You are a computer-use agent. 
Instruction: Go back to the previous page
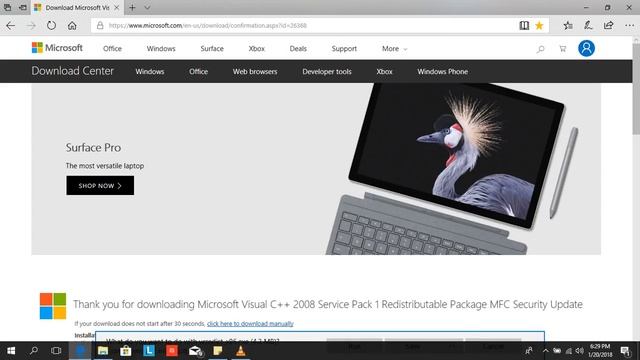click(x=11, y=26)
